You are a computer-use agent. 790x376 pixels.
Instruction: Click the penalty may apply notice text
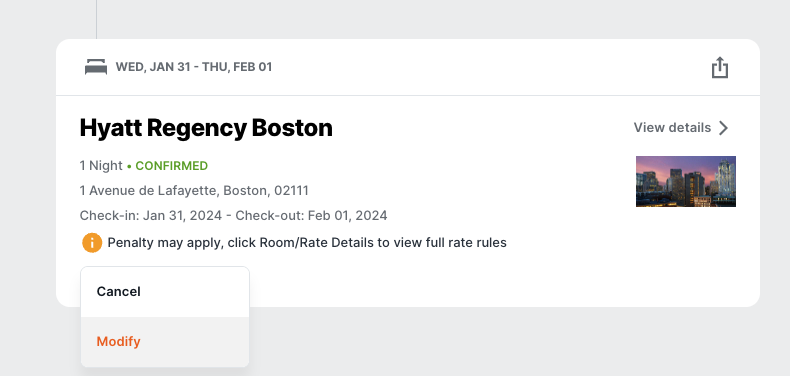tap(307, 243)
